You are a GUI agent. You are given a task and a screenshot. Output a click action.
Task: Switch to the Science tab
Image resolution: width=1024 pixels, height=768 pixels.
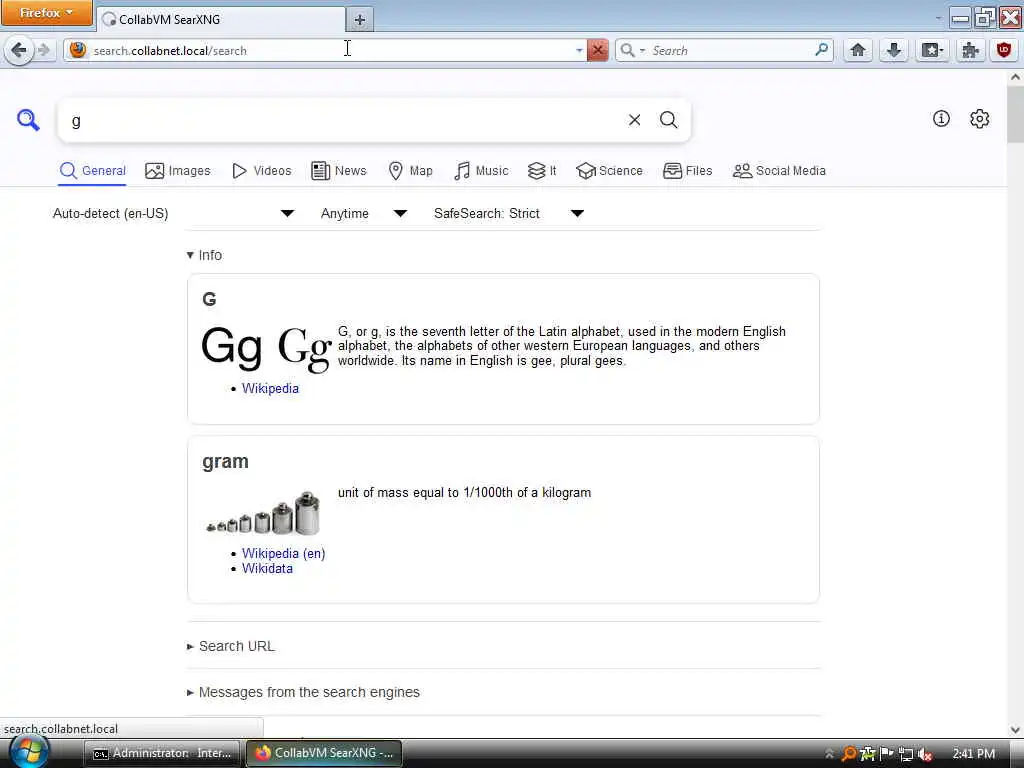tap(609, 171)
